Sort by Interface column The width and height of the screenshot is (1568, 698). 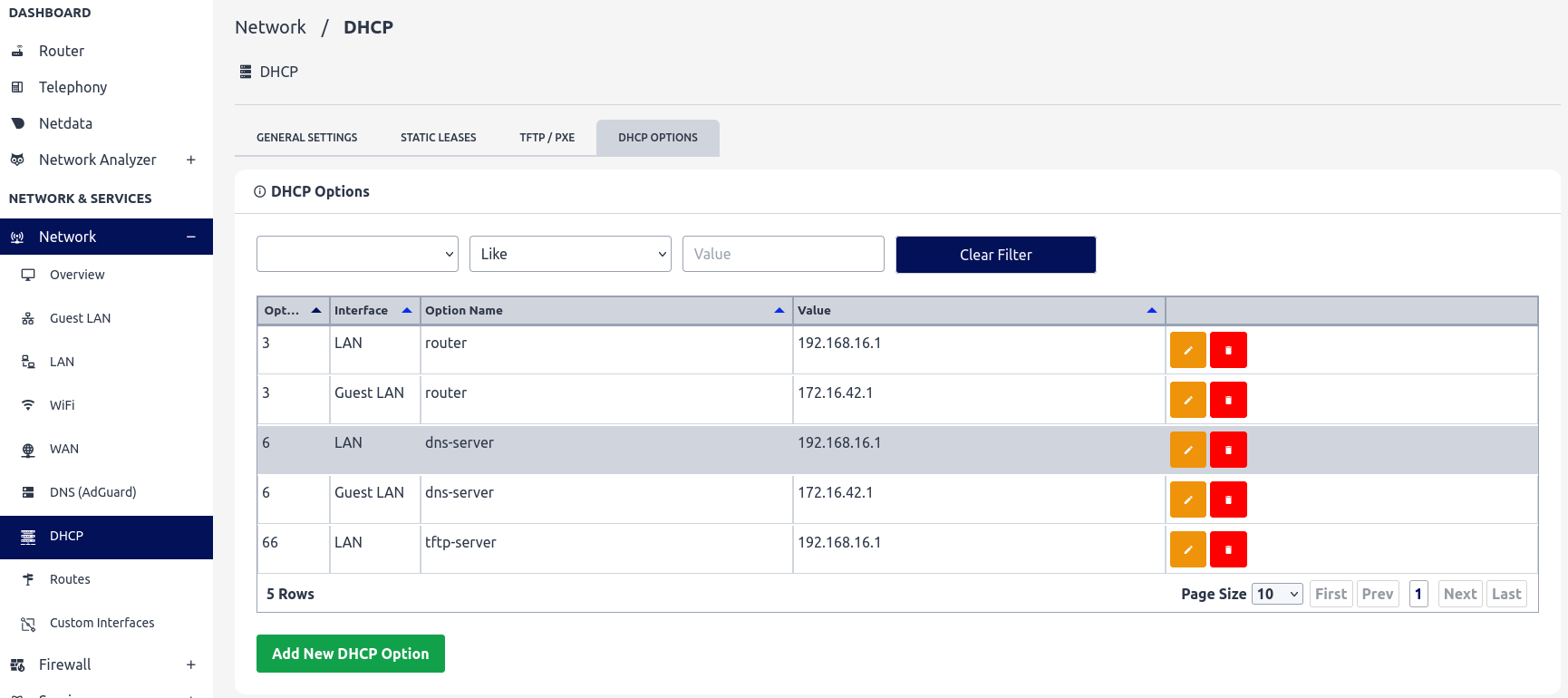pyautogui.click(x=373, y=311)
